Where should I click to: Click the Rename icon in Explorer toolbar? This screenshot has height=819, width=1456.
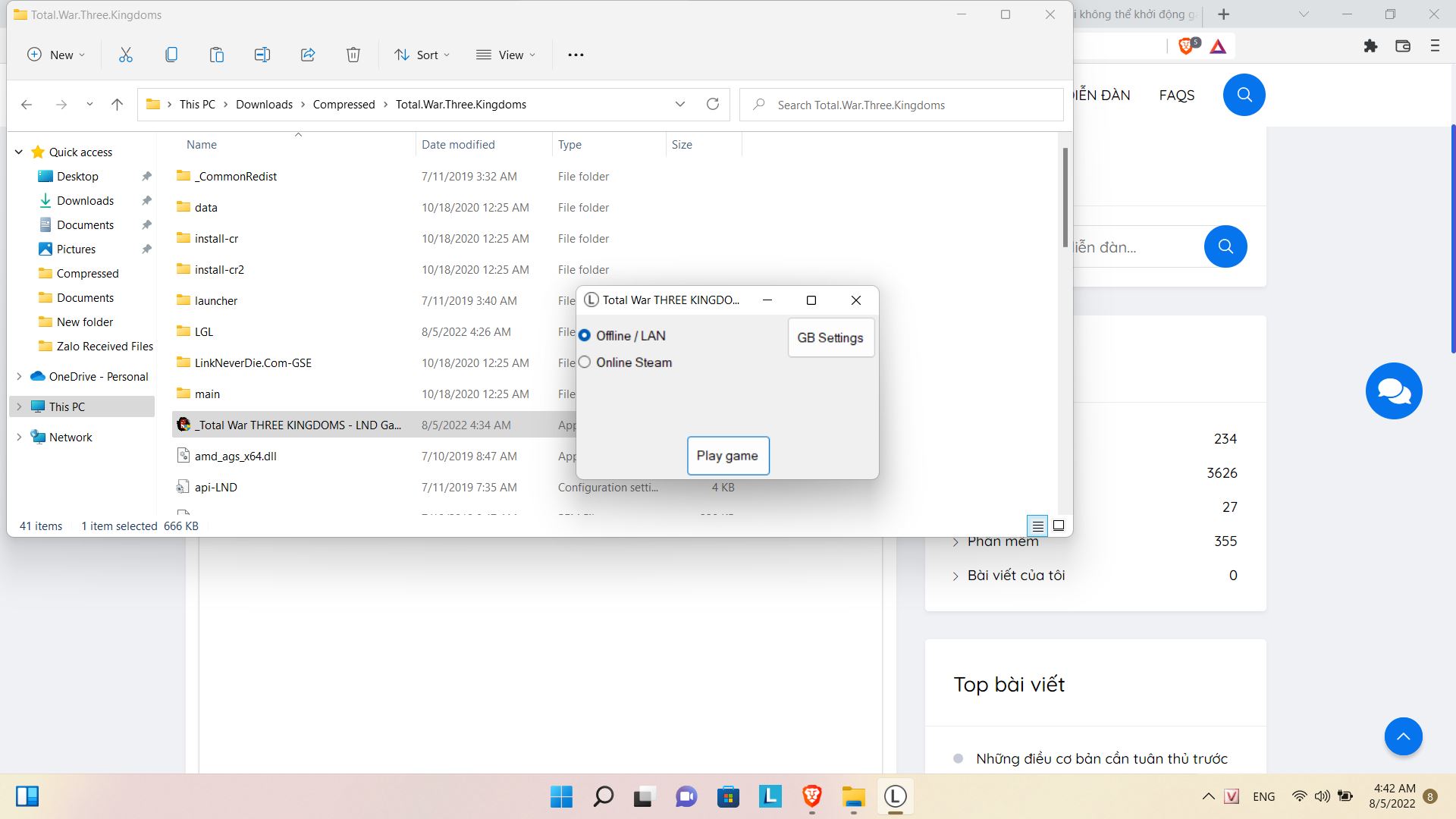pos(262,55)
